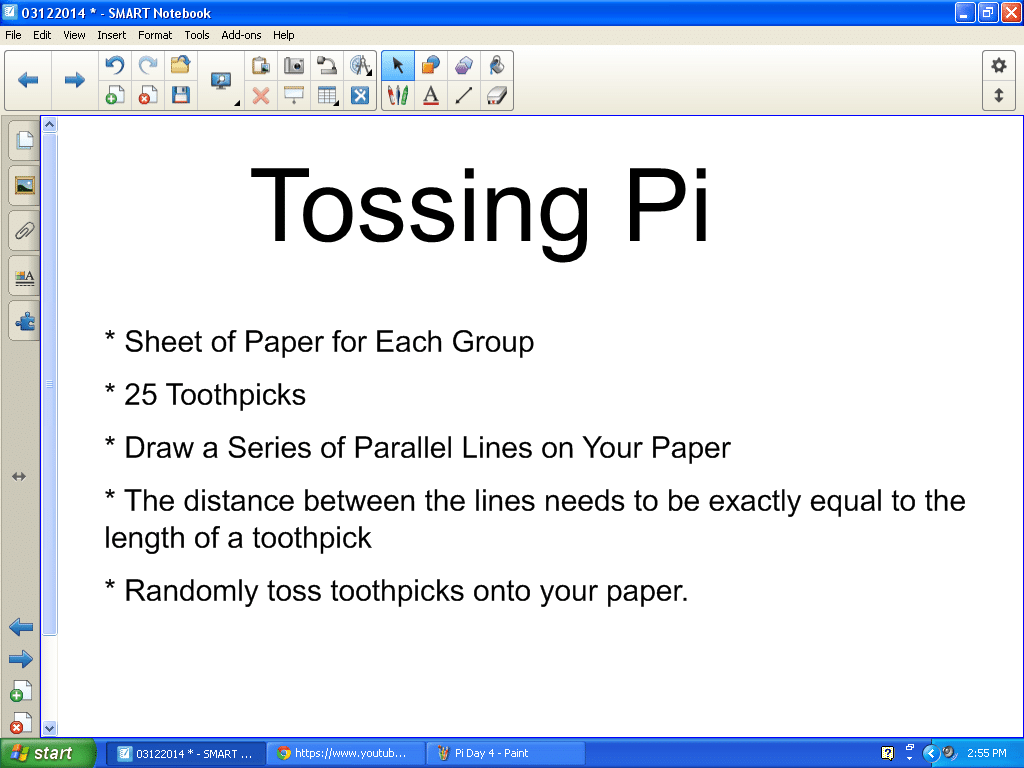
Task: Delete page with sidebar red X icon
Action: 20,723
